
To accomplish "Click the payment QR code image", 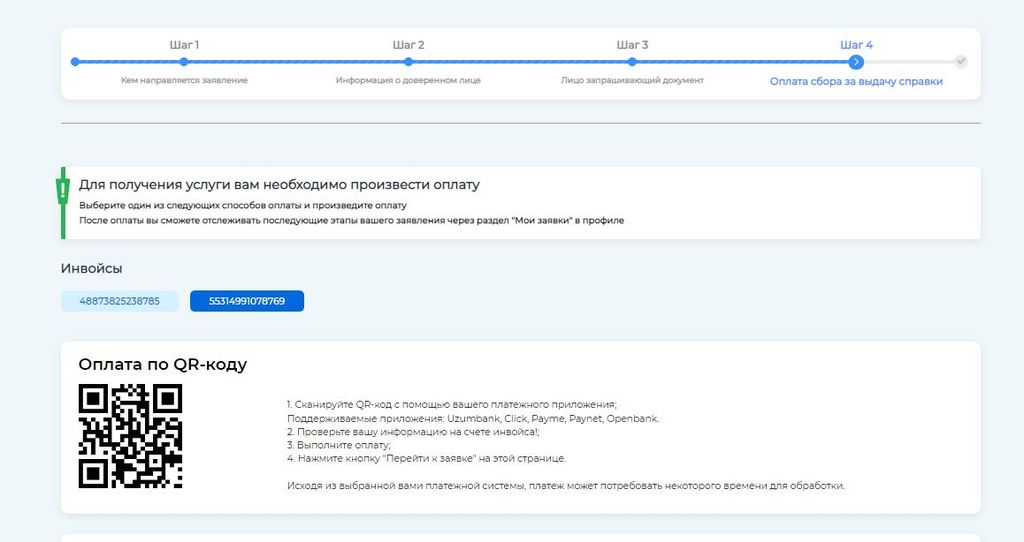I will pyautogui.click(x=130, y=436).
